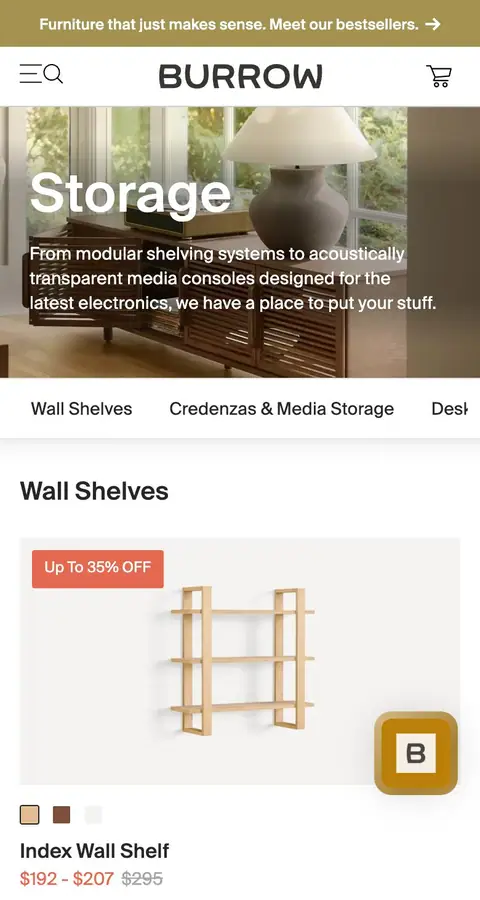Open the shopping cart
Image resolution: width=480 pixels, height=900 pixels.
point(439,76)
